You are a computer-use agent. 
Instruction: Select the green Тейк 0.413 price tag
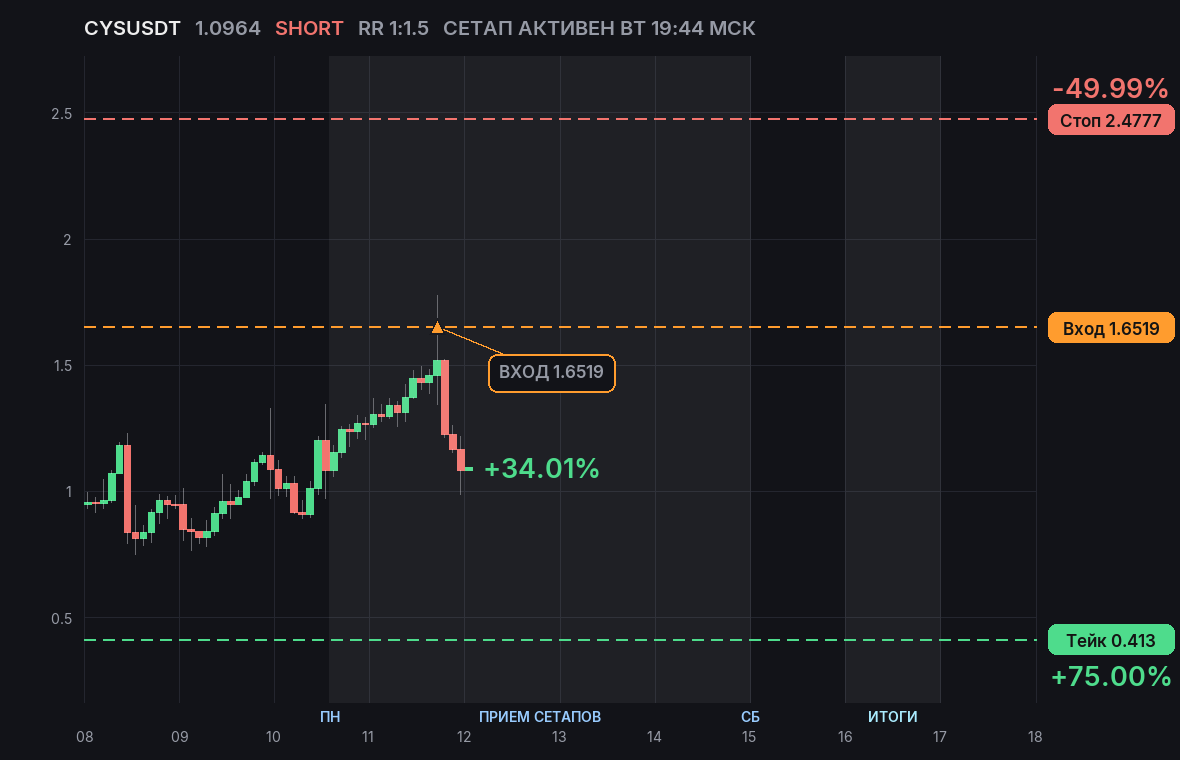1111,640
